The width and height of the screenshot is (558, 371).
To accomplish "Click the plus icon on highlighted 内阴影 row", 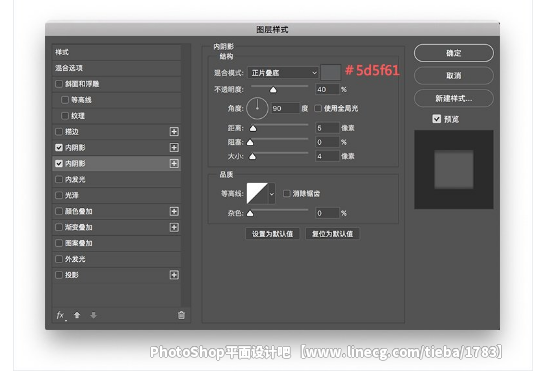I will (174, 163).
